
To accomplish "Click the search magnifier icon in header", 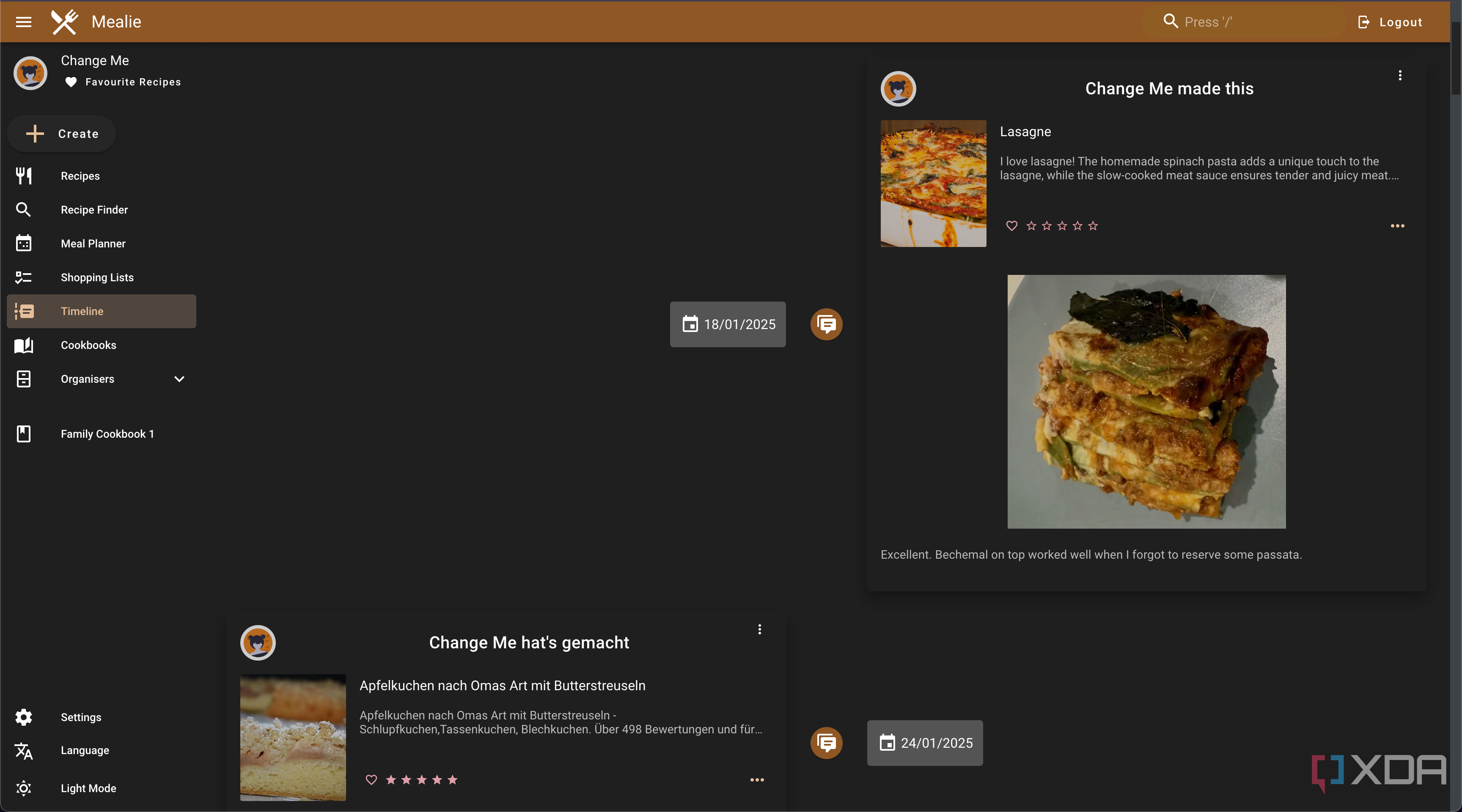I will tap(1170, 22).
